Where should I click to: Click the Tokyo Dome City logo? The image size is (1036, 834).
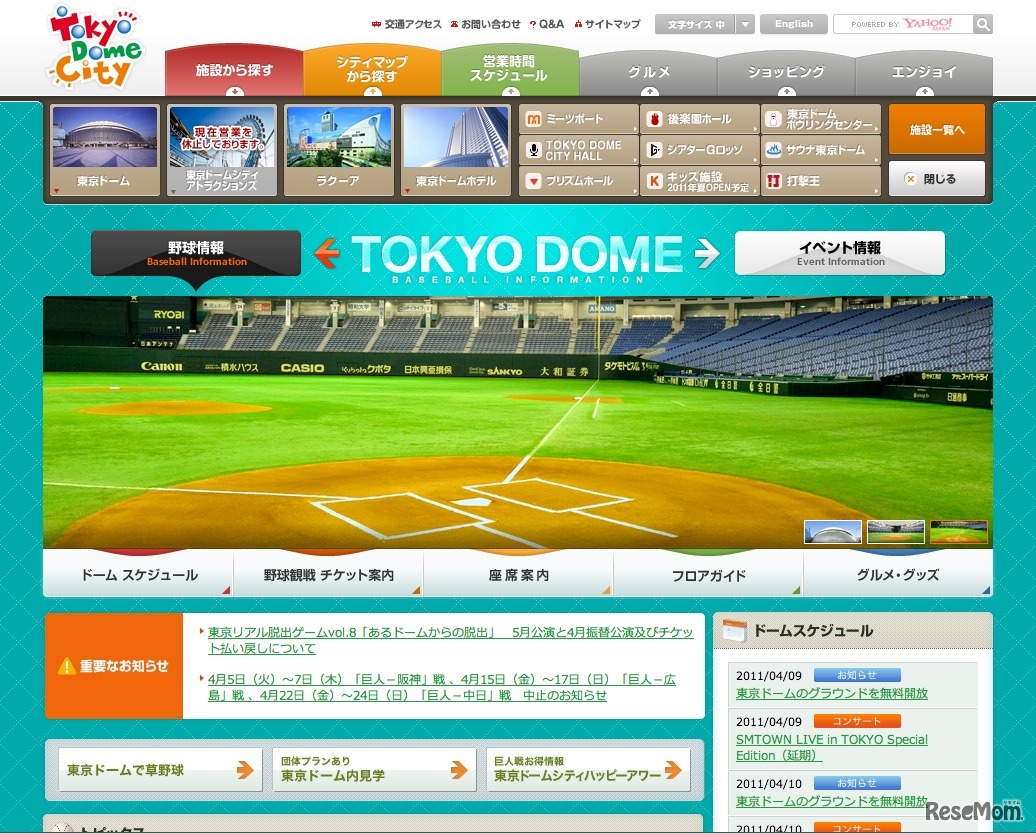coord(95,47)
